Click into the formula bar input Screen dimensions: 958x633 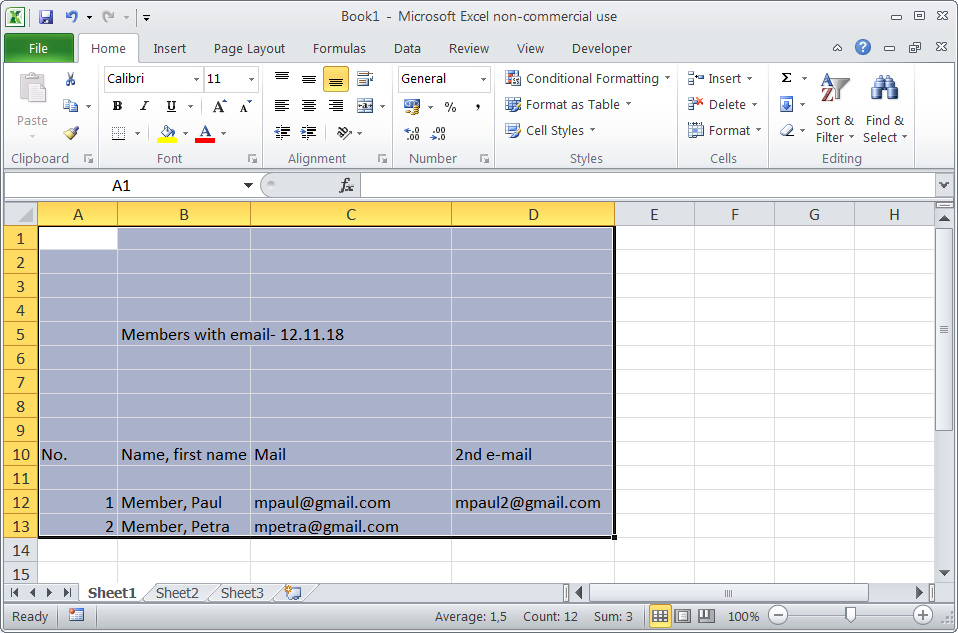point(648,185)
